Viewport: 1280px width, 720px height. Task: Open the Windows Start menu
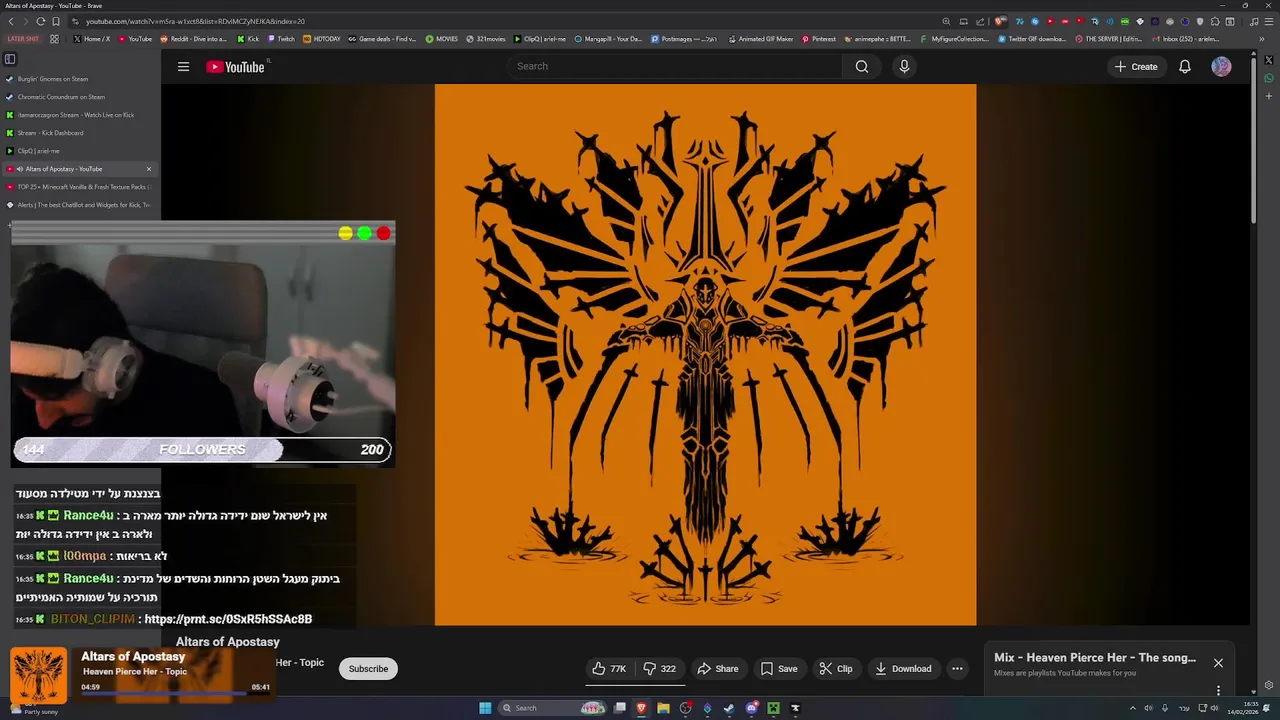click(485, 708)
